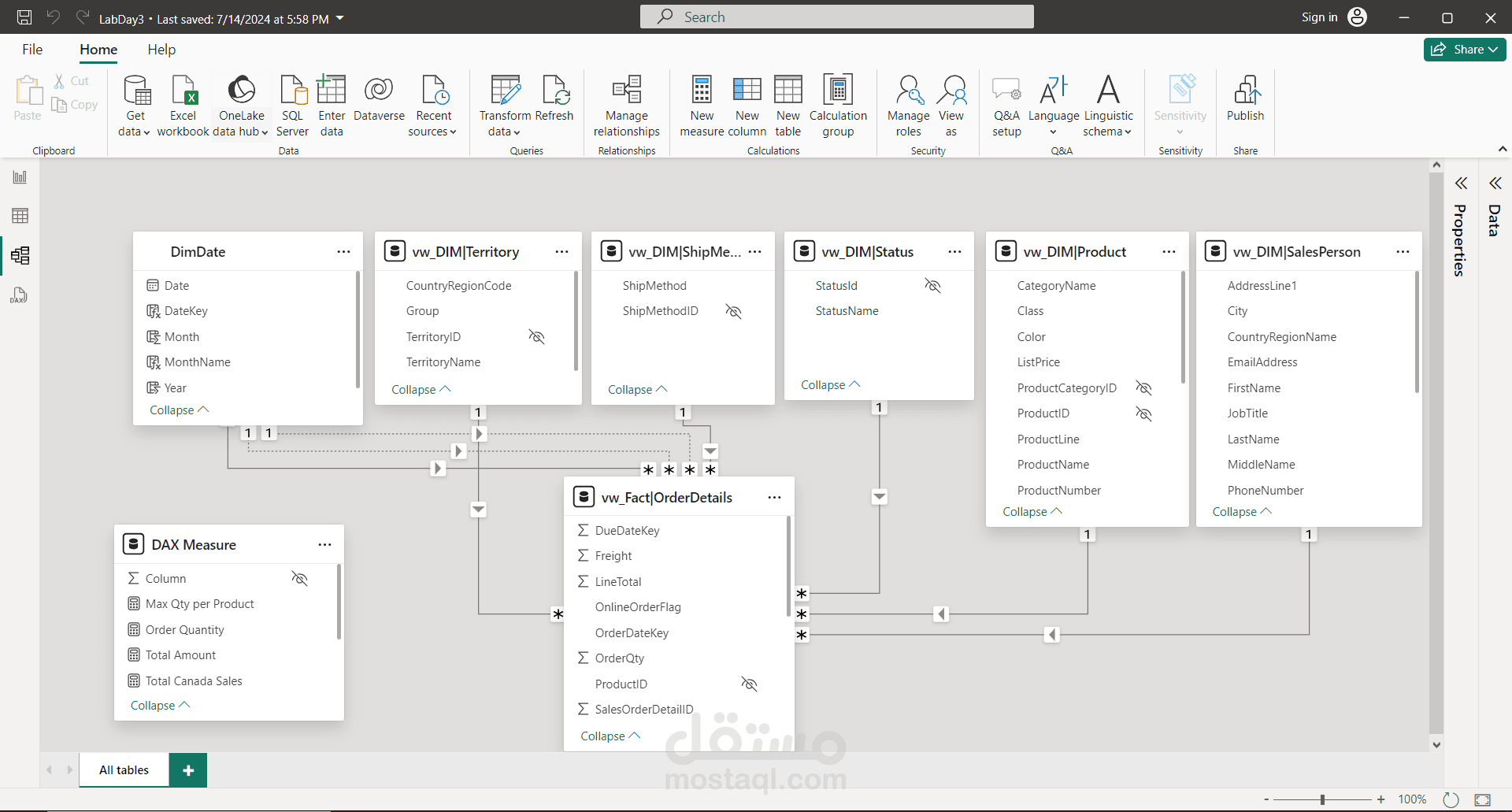Open the Recent sources dropdown
1512x812 pixels.
433,106
